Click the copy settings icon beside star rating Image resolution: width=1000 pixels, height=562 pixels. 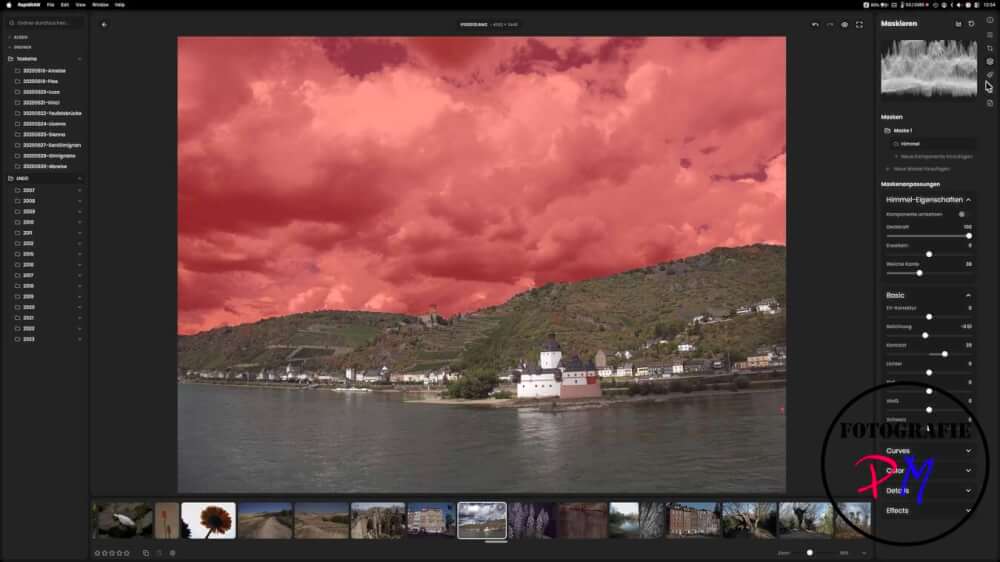145,553
